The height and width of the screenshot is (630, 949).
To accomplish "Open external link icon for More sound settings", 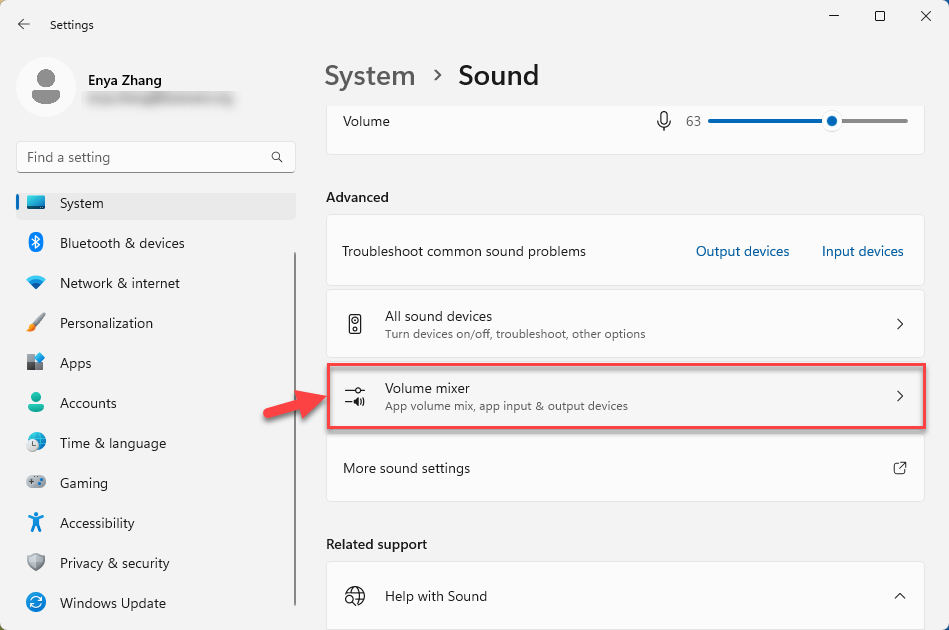I will tap(899, 468).
